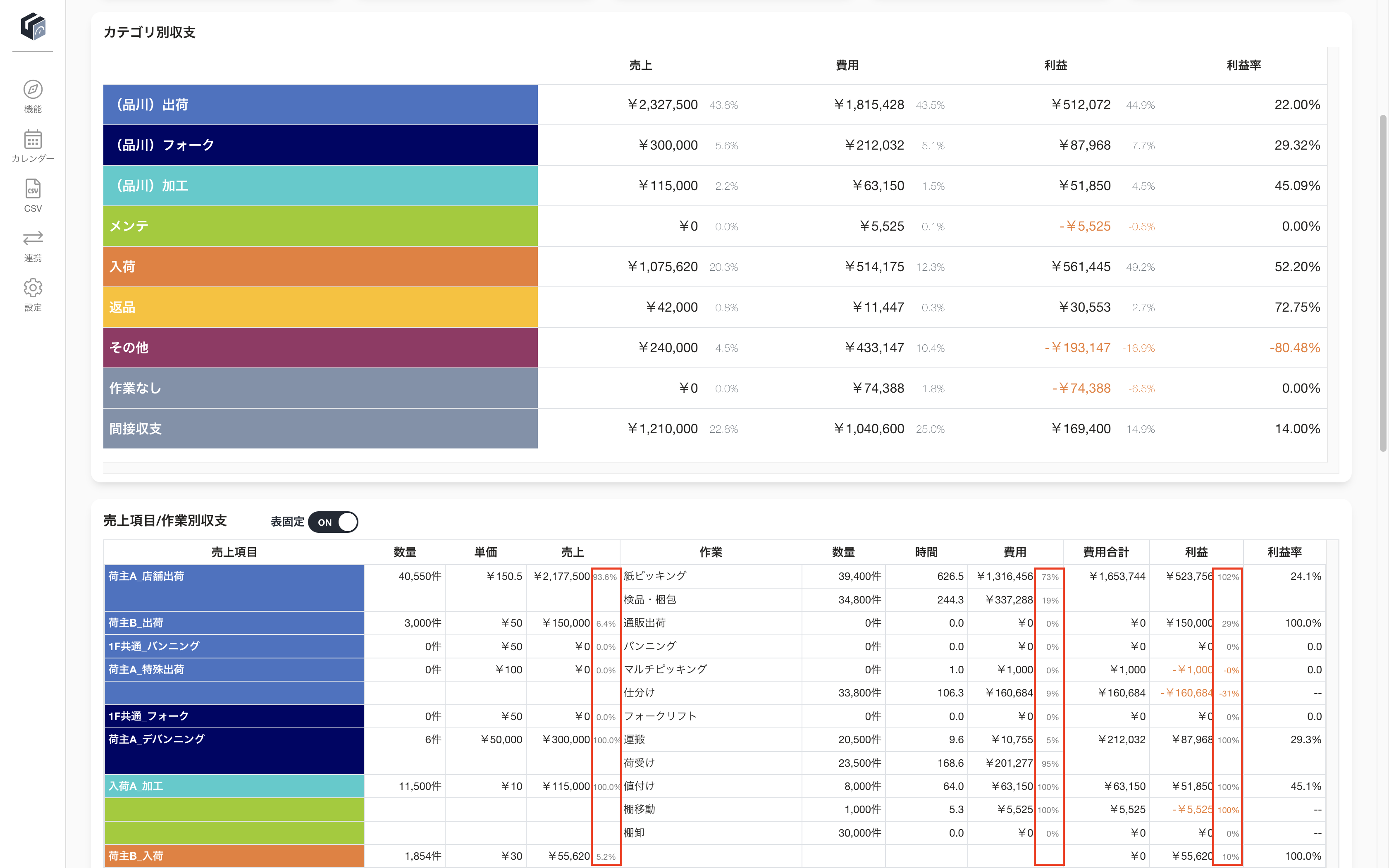
Task: Click the 売上 column header in category table
Action: [640, 65]
